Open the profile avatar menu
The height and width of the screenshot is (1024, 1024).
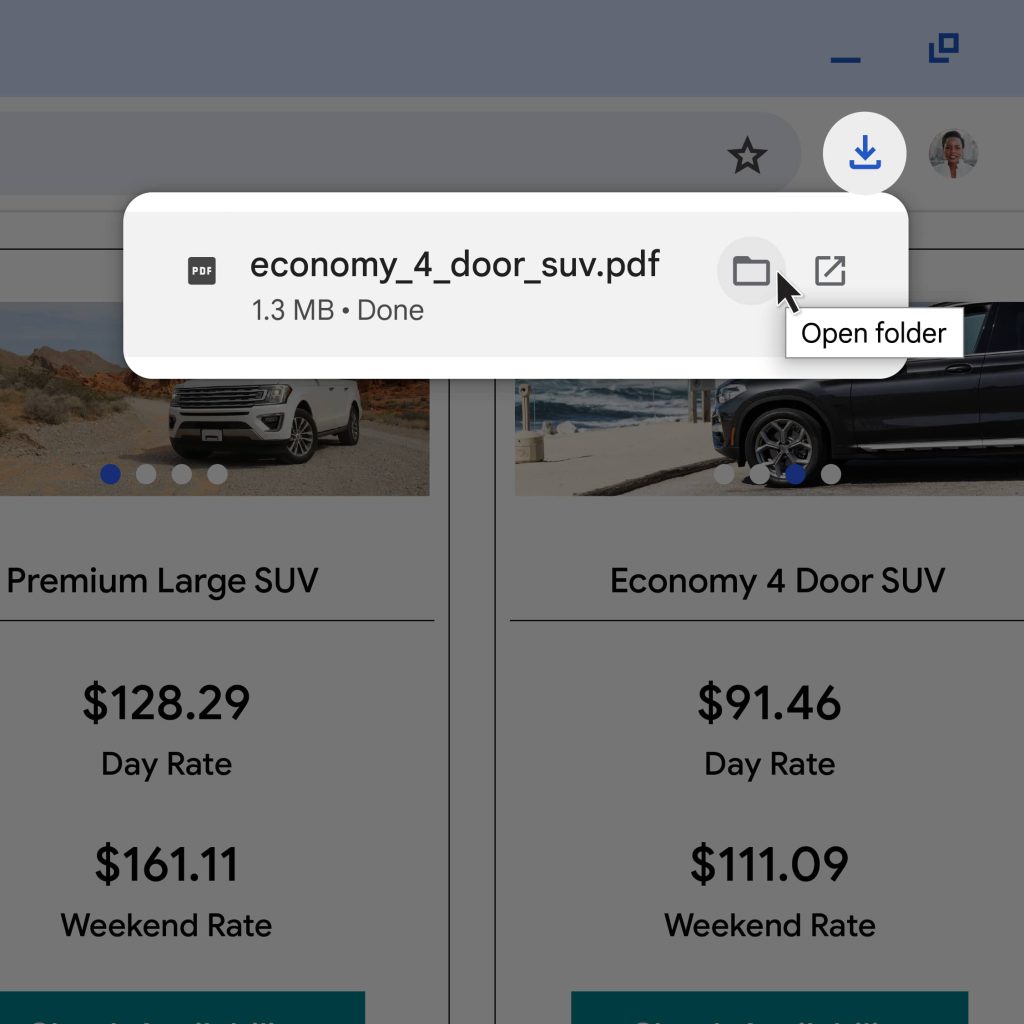click(x=952, y=154)
